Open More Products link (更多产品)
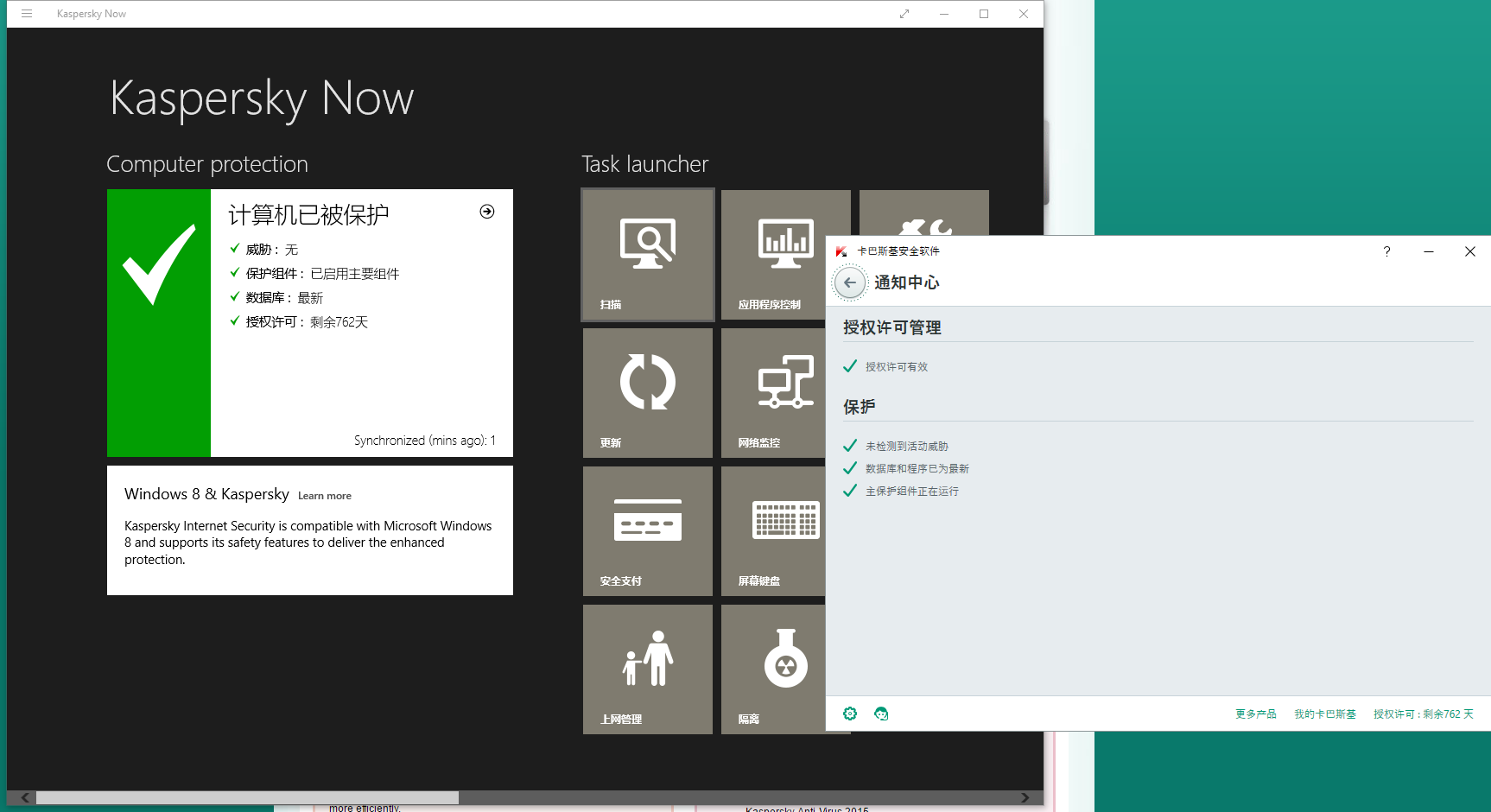 (x=1255, y=714)
